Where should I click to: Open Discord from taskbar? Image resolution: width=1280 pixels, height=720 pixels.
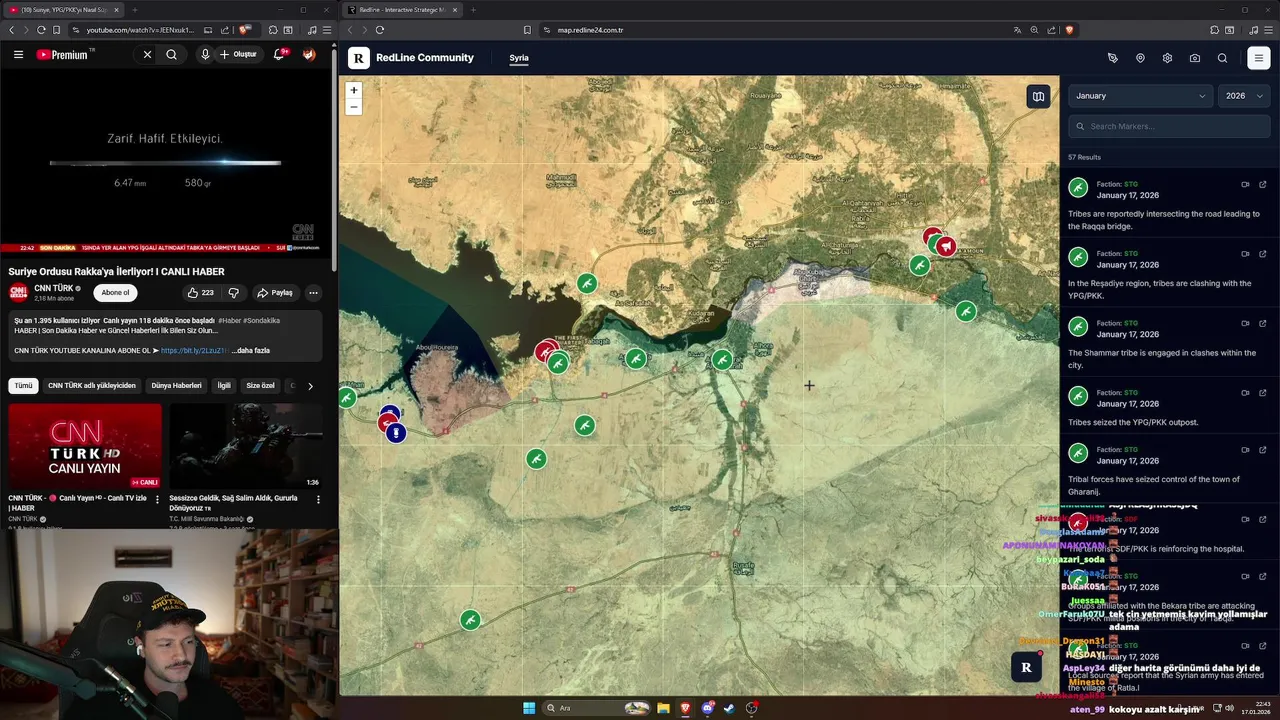pos(707,708)
